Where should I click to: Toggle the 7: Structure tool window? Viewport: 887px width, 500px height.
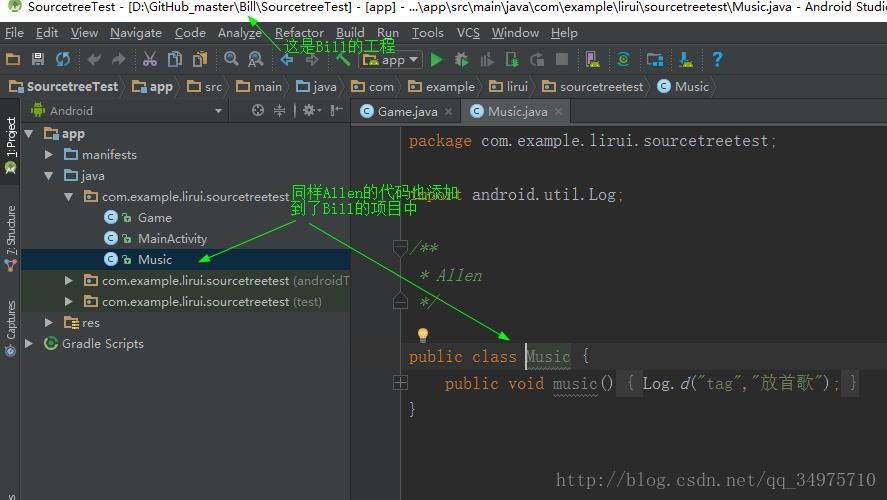[x=10, y=238]
